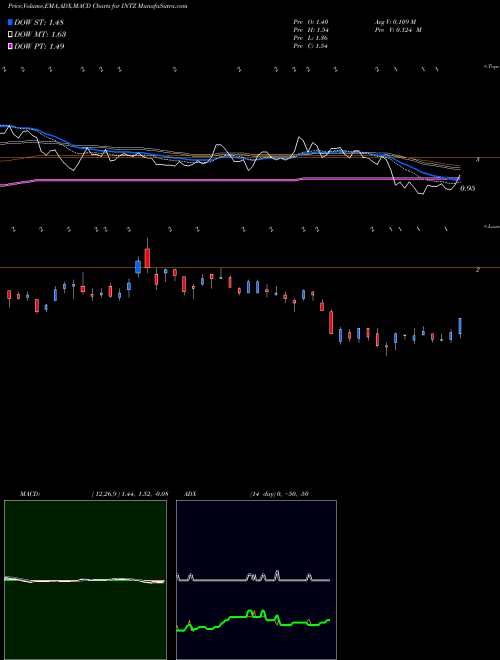Click the gray line in the ADX panel
The width and height of the screenshot is (500, 660).
[253, 580]
